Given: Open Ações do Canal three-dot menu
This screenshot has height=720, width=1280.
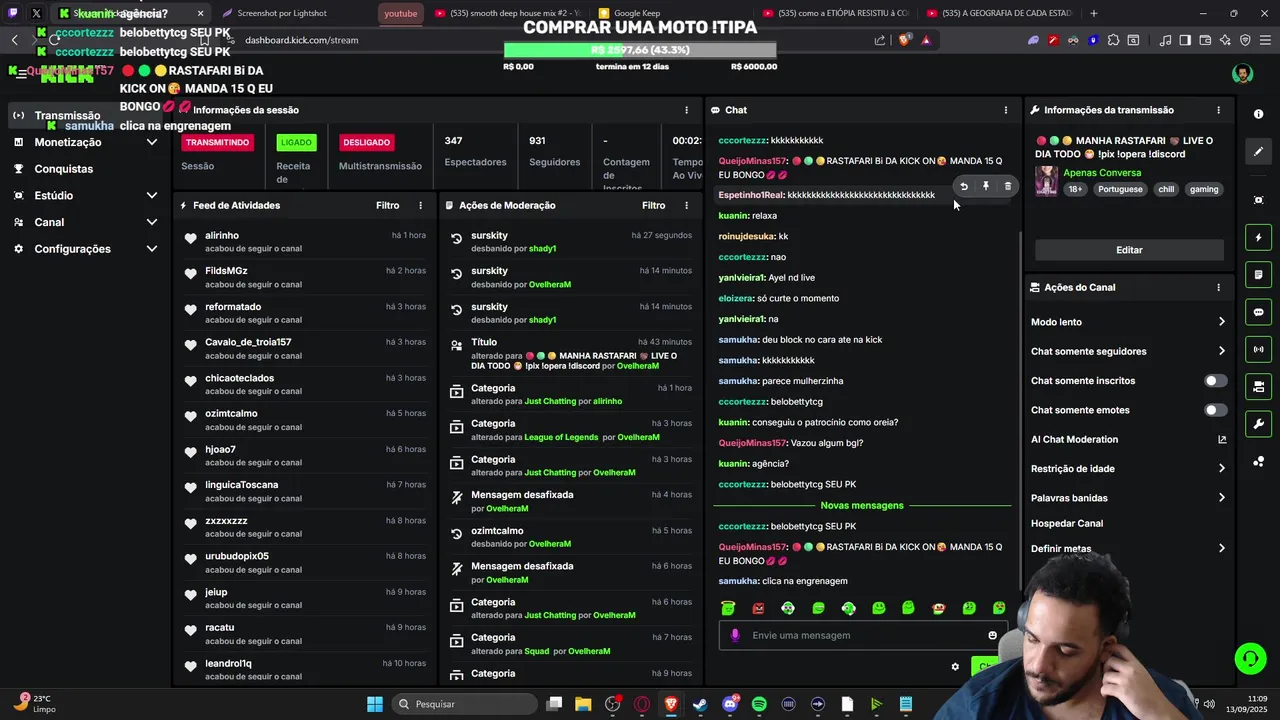Looking at the screenshot, I should pyautogui.click(x=1218, y=287).
